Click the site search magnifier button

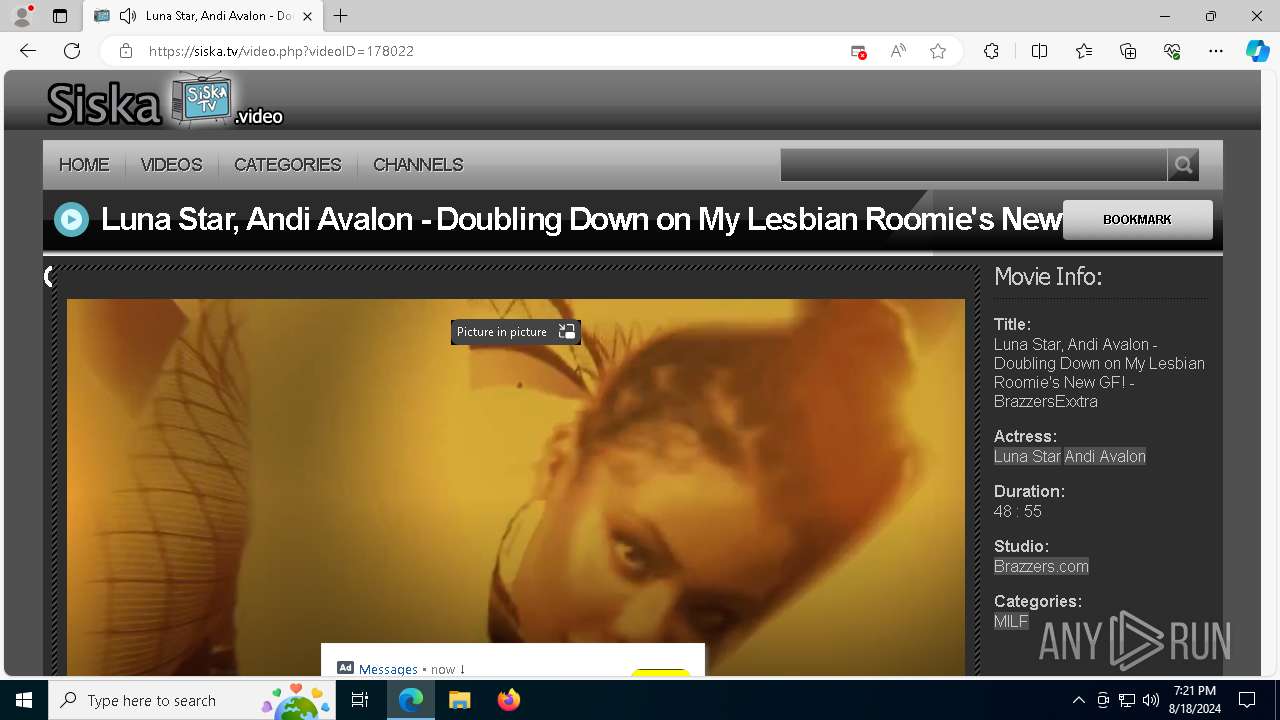1183,165
